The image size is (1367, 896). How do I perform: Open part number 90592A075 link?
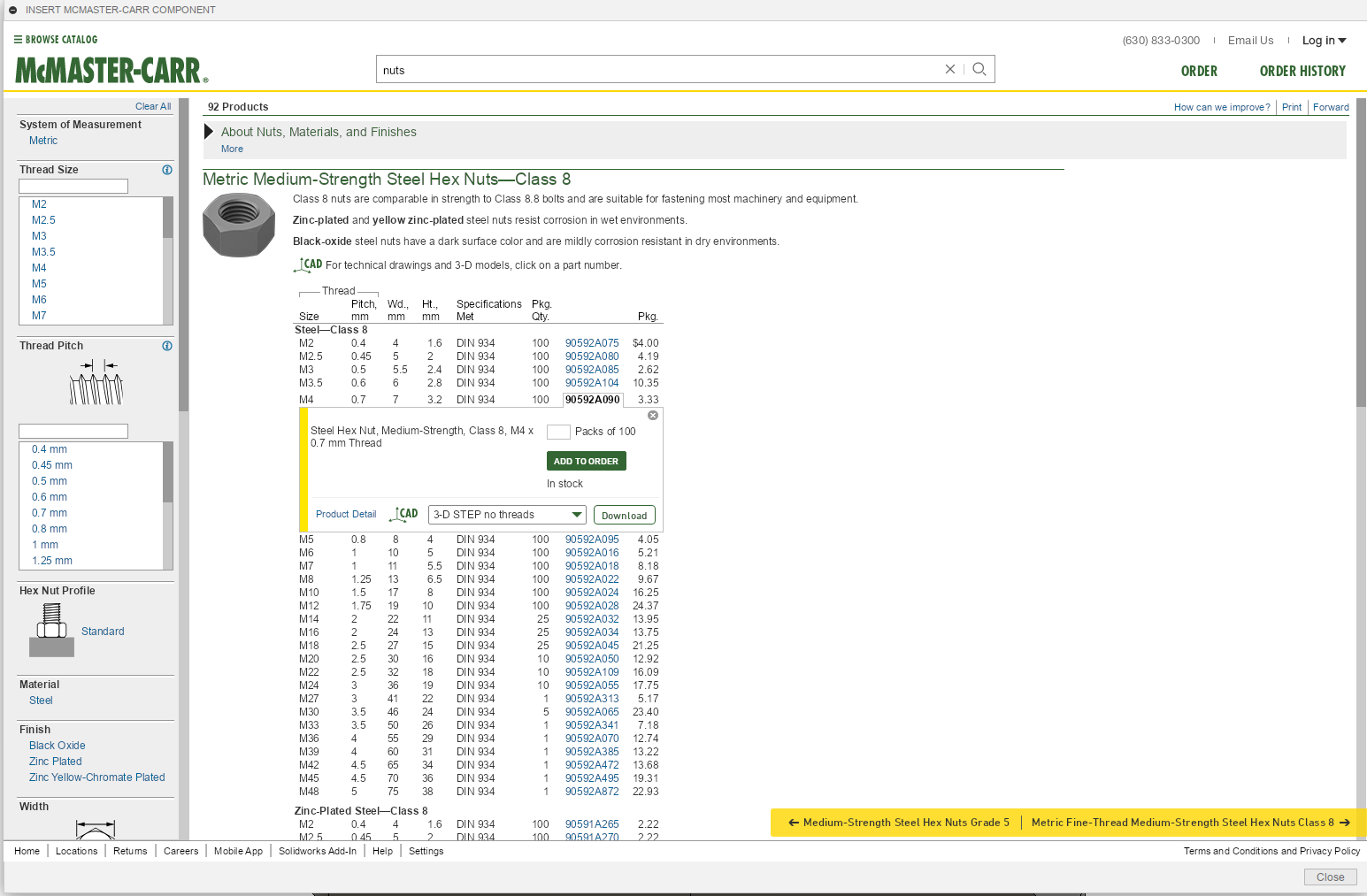(x=591, y=342)
